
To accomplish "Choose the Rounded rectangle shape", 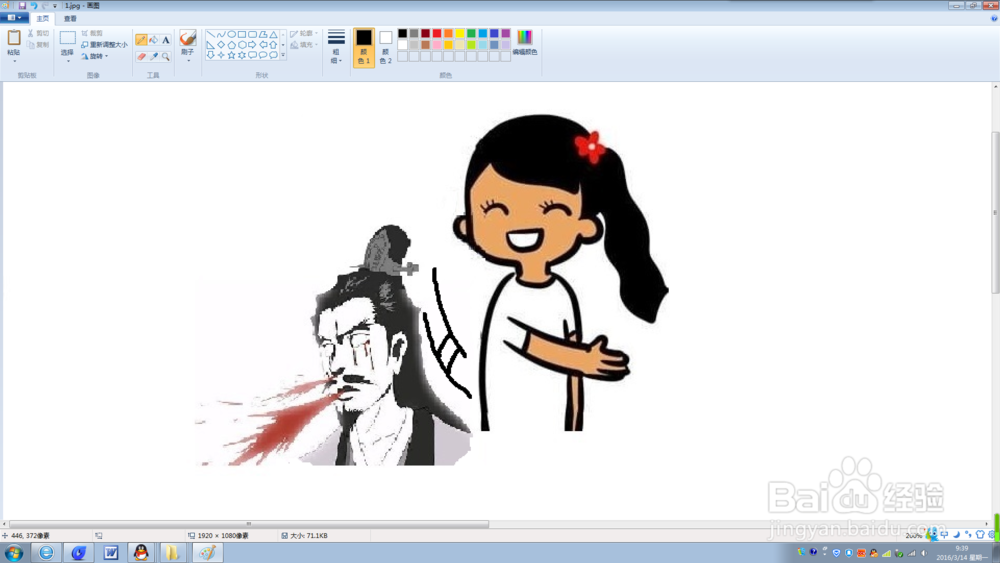I will (253, 34).
